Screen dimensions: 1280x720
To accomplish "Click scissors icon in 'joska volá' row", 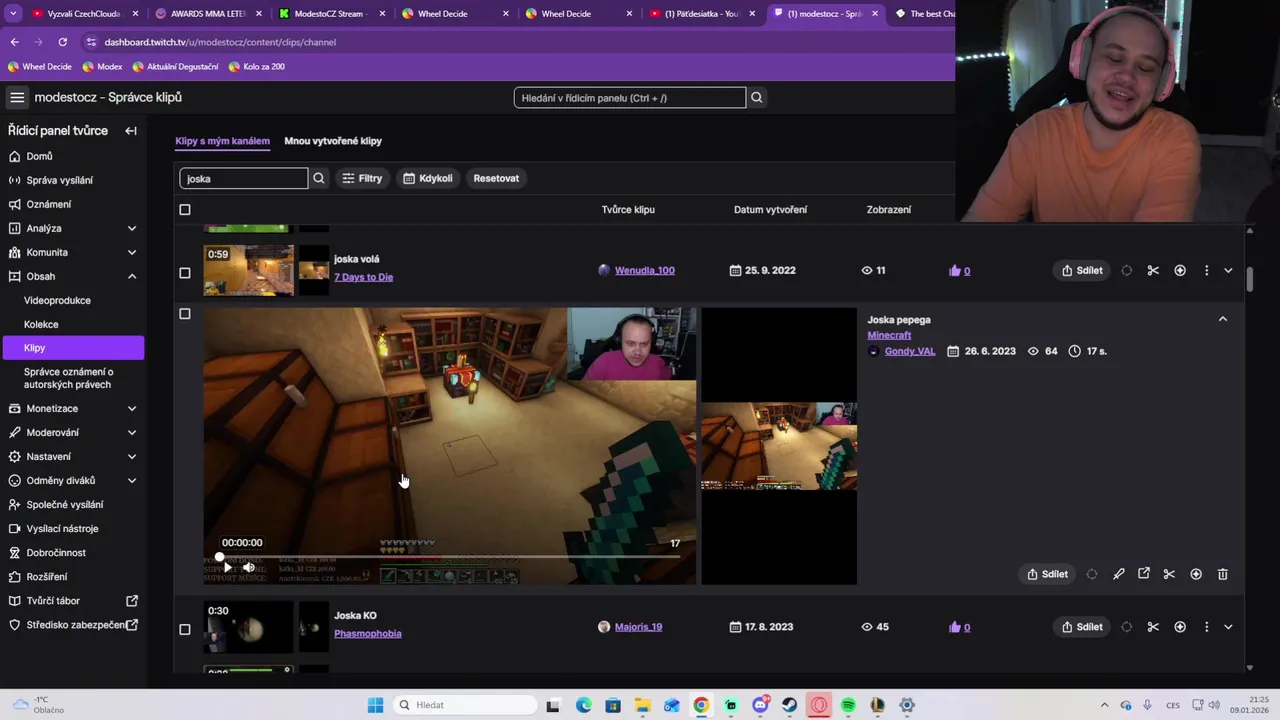I will coord(1153,270).
